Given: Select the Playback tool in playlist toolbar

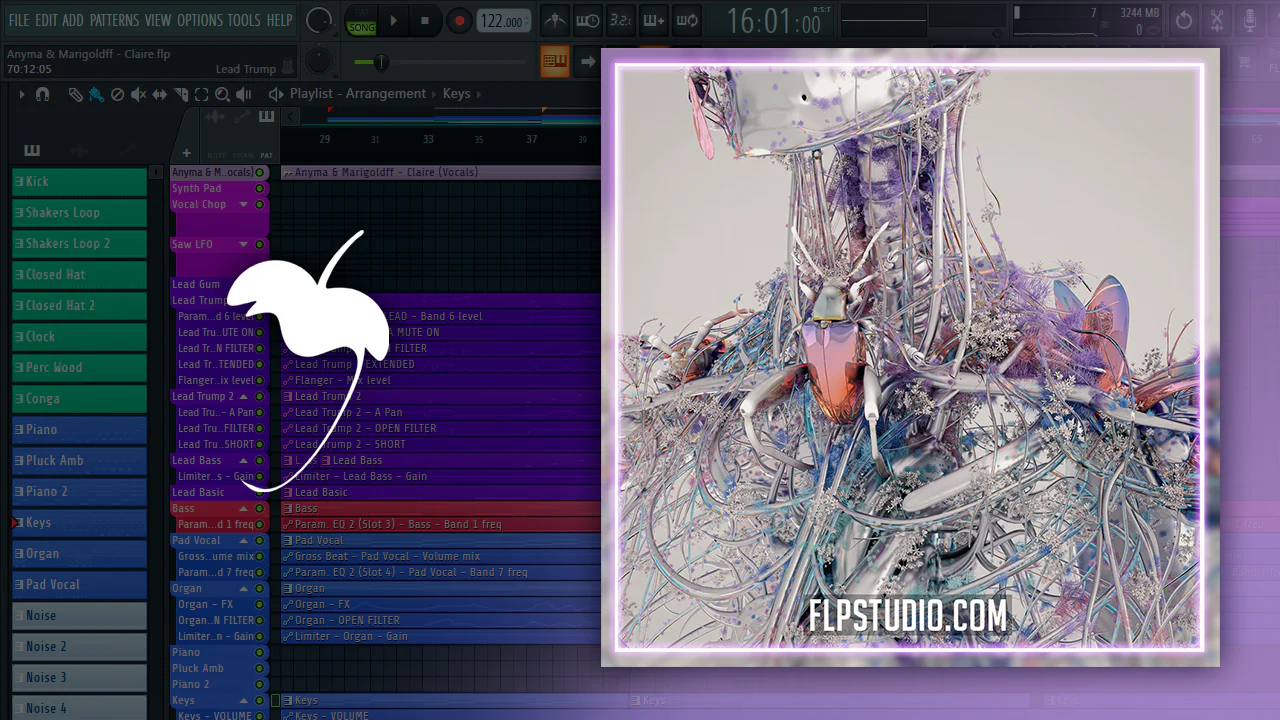Looking at the screenshot, I should [244, 94].
